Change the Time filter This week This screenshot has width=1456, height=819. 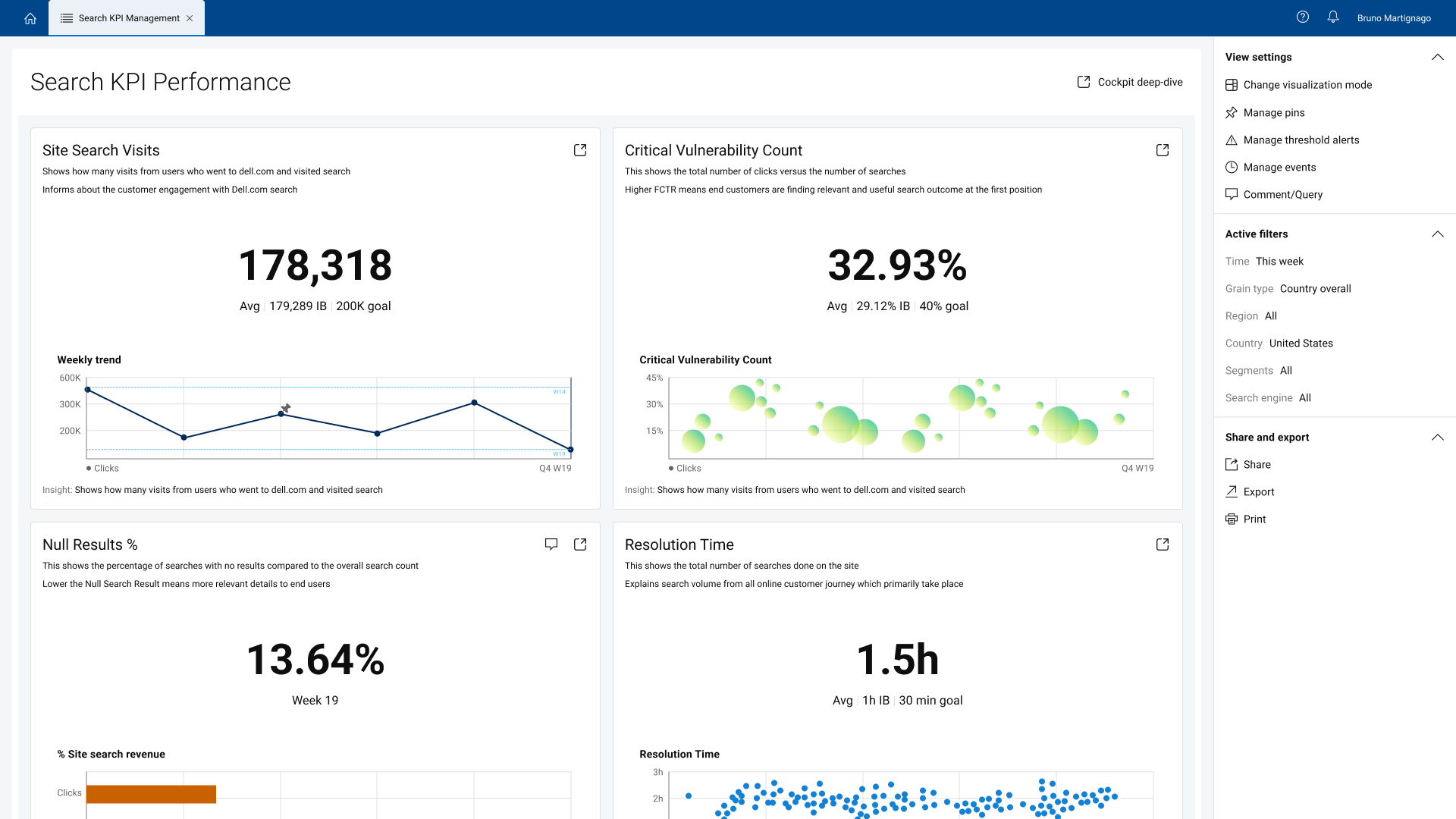1279,261
